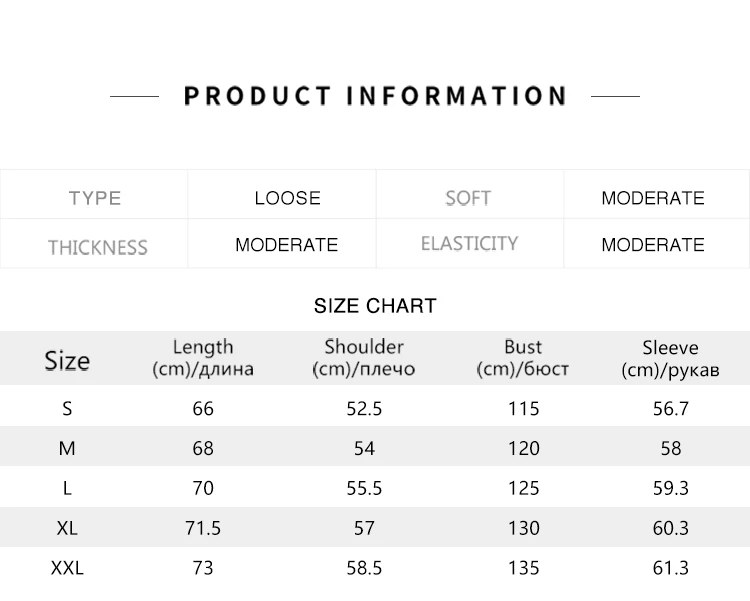Select the S size row label
The image size is (750, 601).
tap(67, 409)
